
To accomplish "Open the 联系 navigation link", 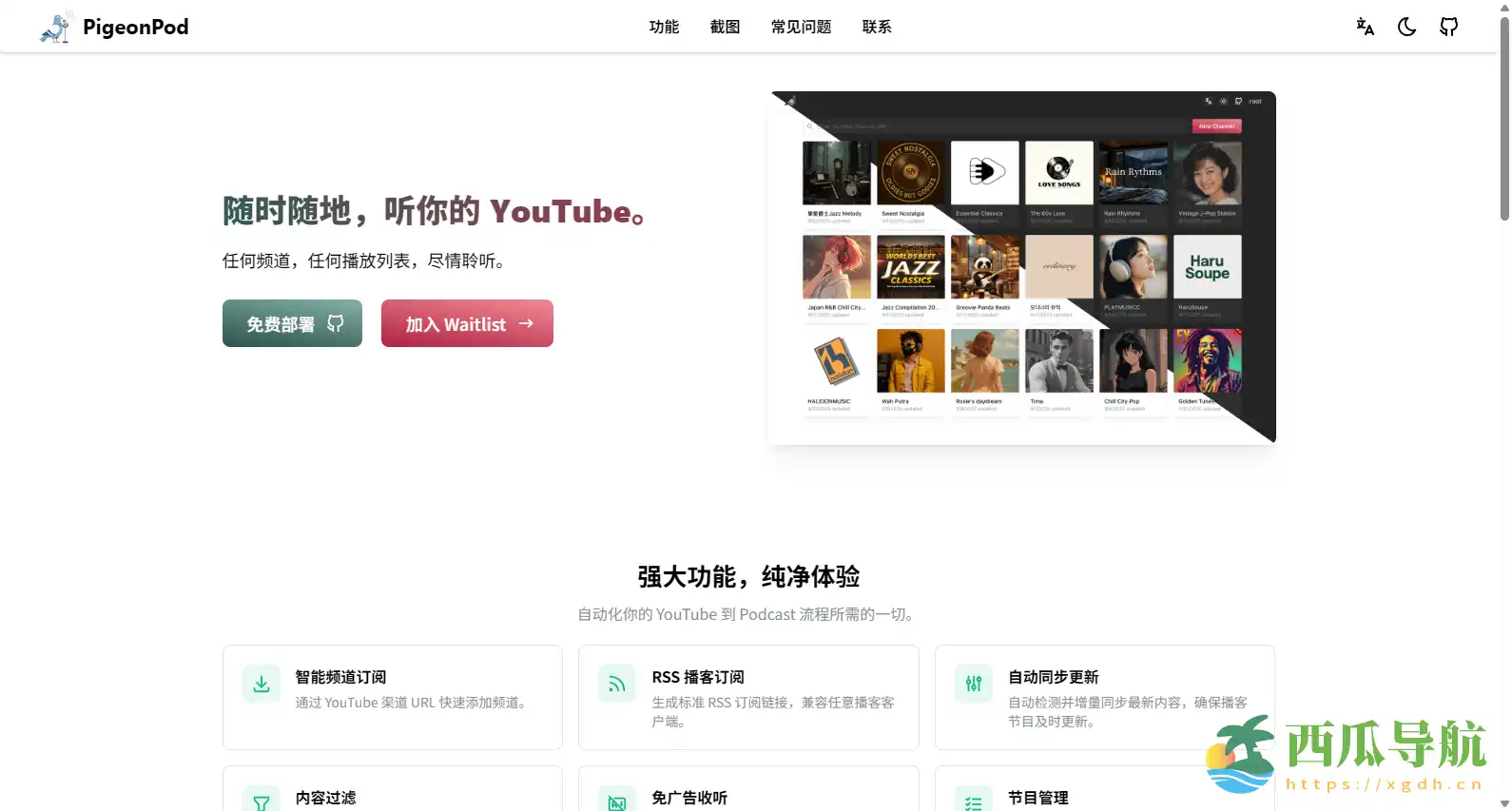I will [x=877, y=27].
